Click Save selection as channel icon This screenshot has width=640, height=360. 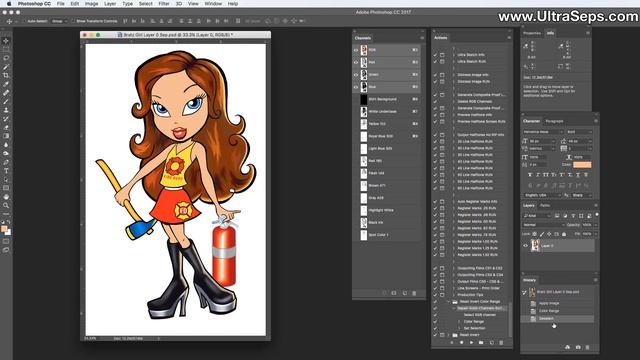pyautogui.click(x=394, y=293)
